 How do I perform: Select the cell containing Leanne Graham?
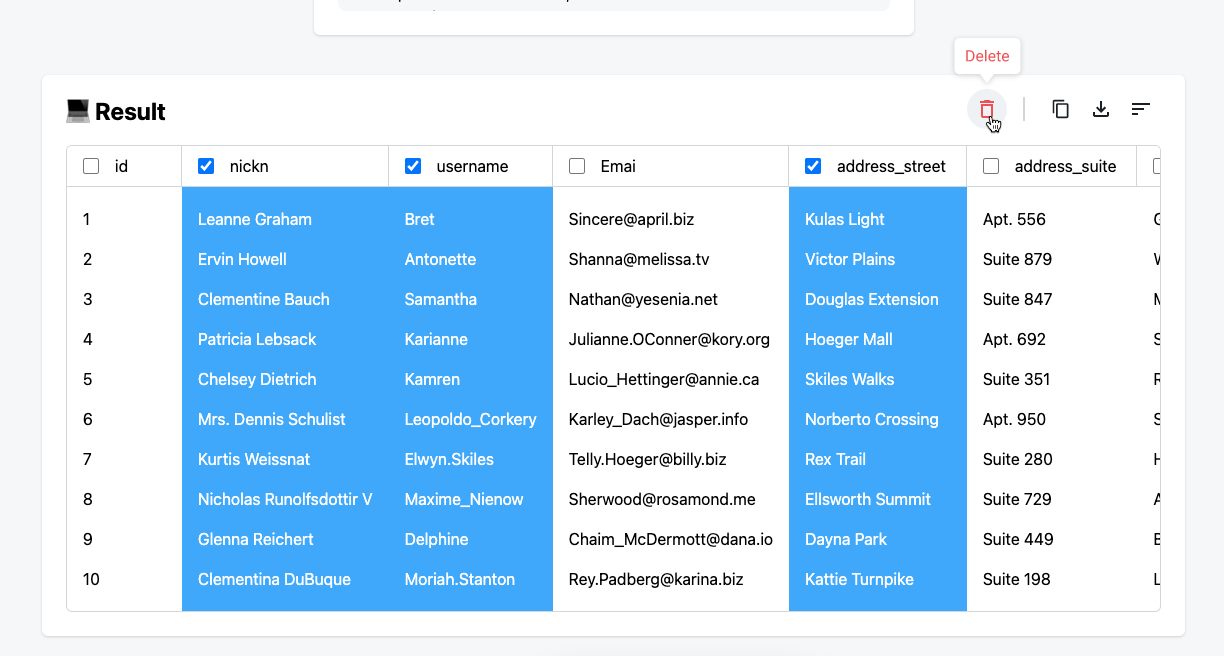coord(254,219)
